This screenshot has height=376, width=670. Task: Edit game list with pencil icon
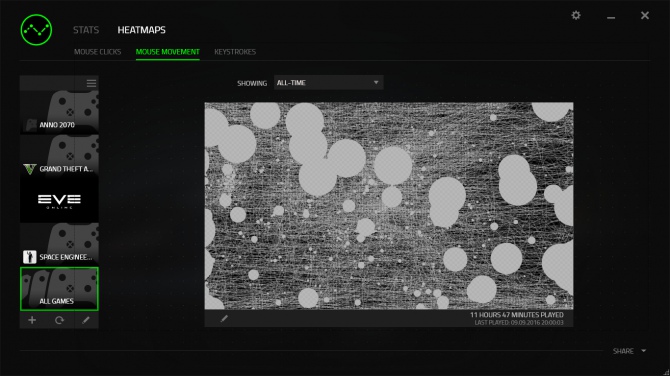85,320
